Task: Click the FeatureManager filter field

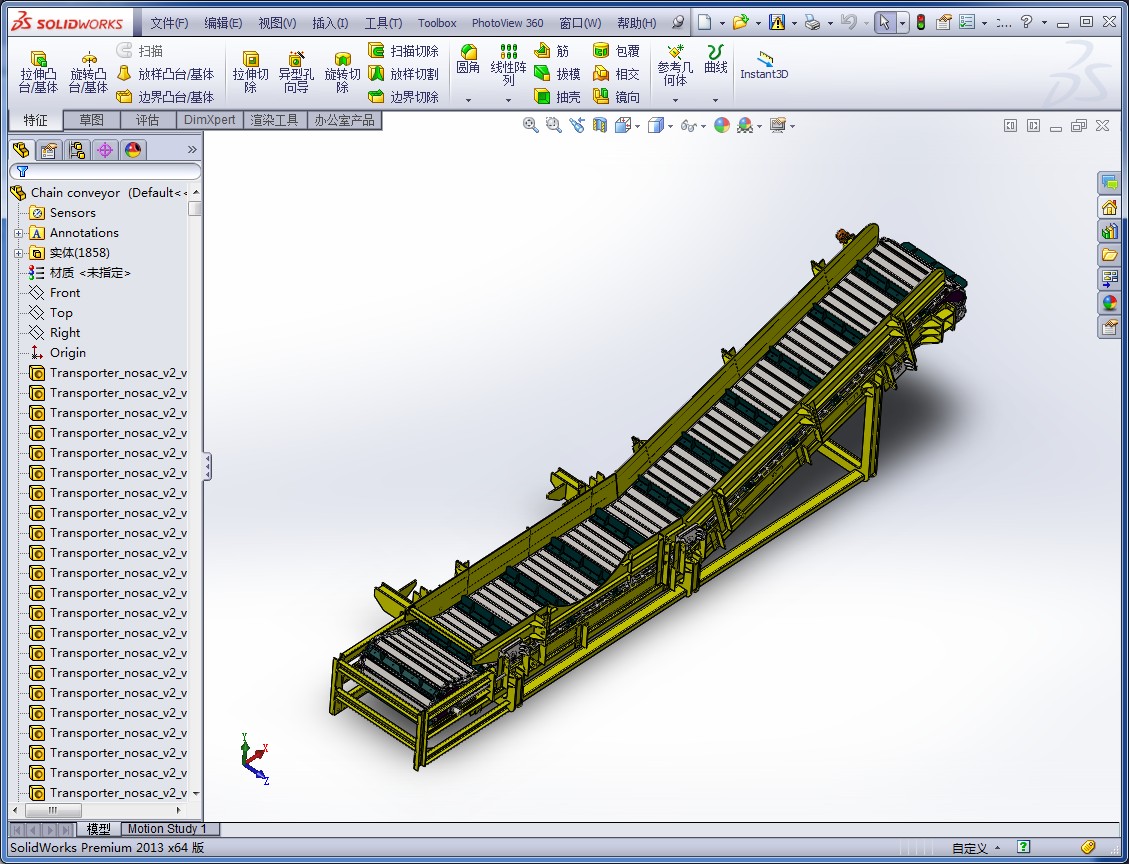Action: click(105, 171)
